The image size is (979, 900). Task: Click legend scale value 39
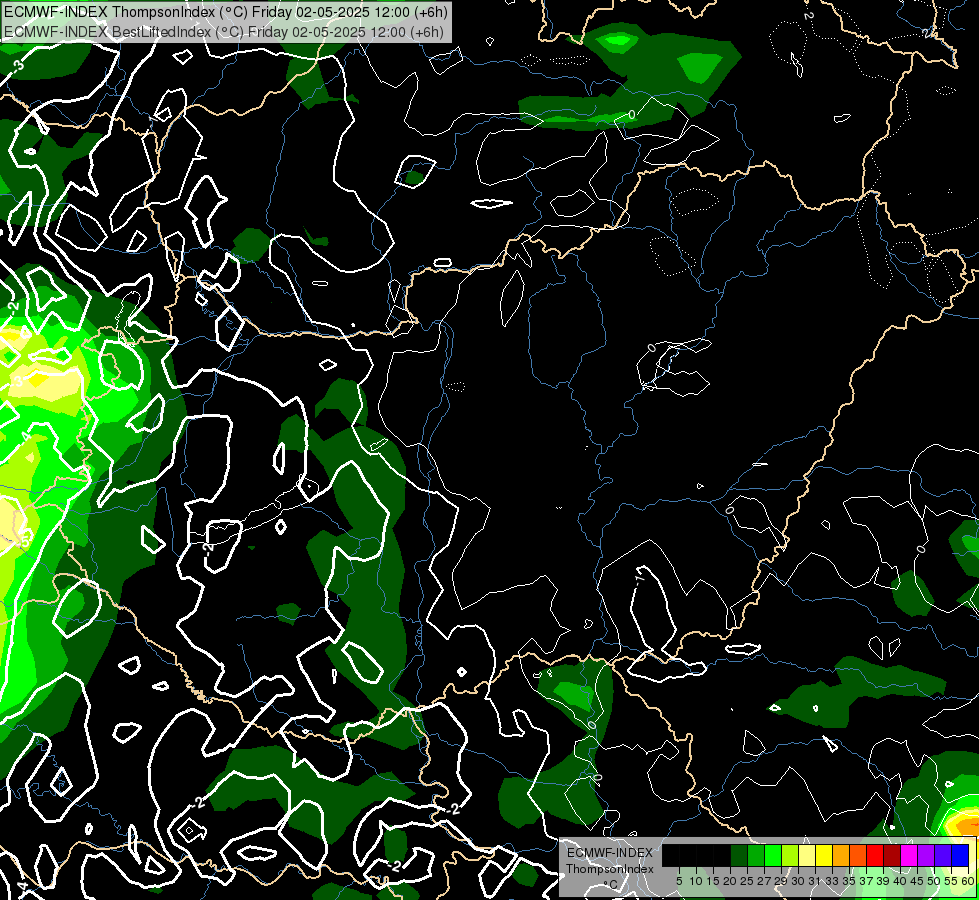coord(883,881)
